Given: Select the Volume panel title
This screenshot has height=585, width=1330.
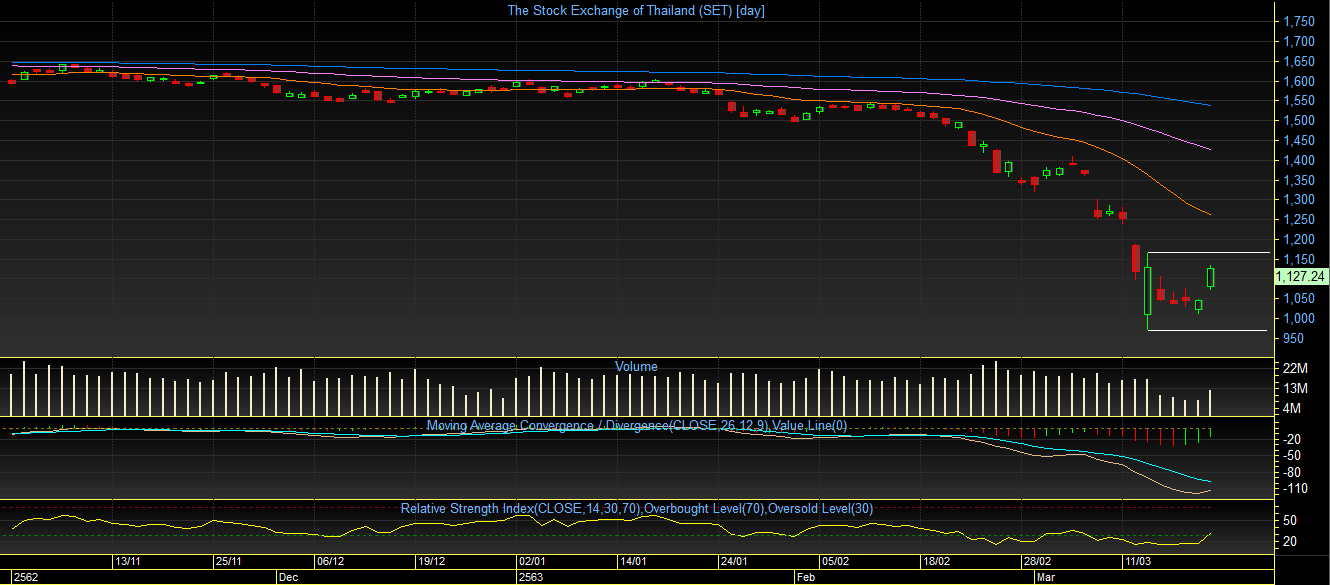Looking at the screenshot, I should pos(636,367).
